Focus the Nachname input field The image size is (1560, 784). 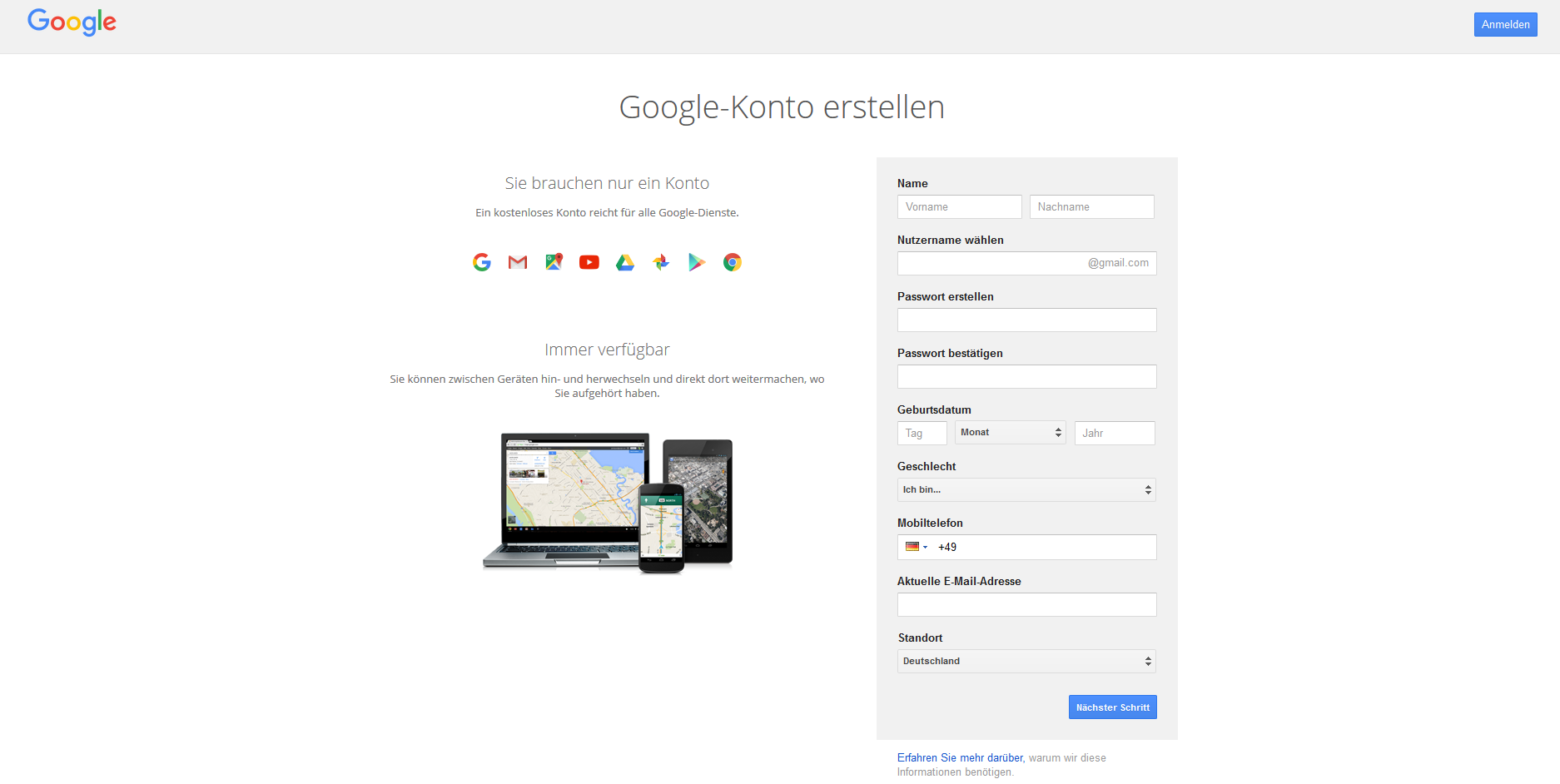click(x=1091, y=206)
